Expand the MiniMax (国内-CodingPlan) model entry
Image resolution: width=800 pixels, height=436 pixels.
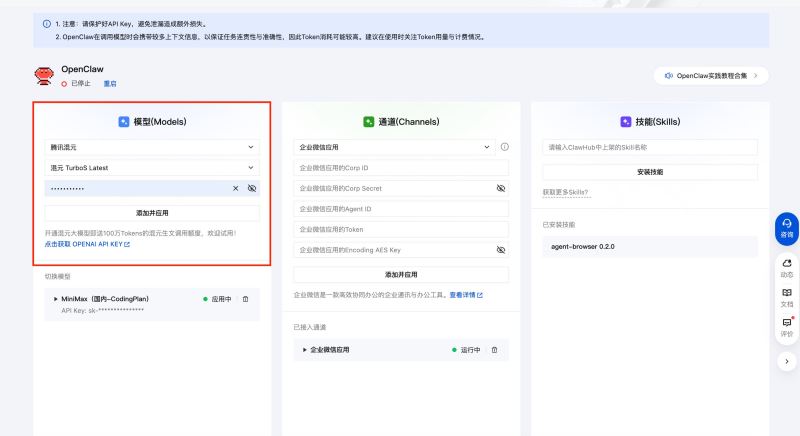click(x=56, y=299)
